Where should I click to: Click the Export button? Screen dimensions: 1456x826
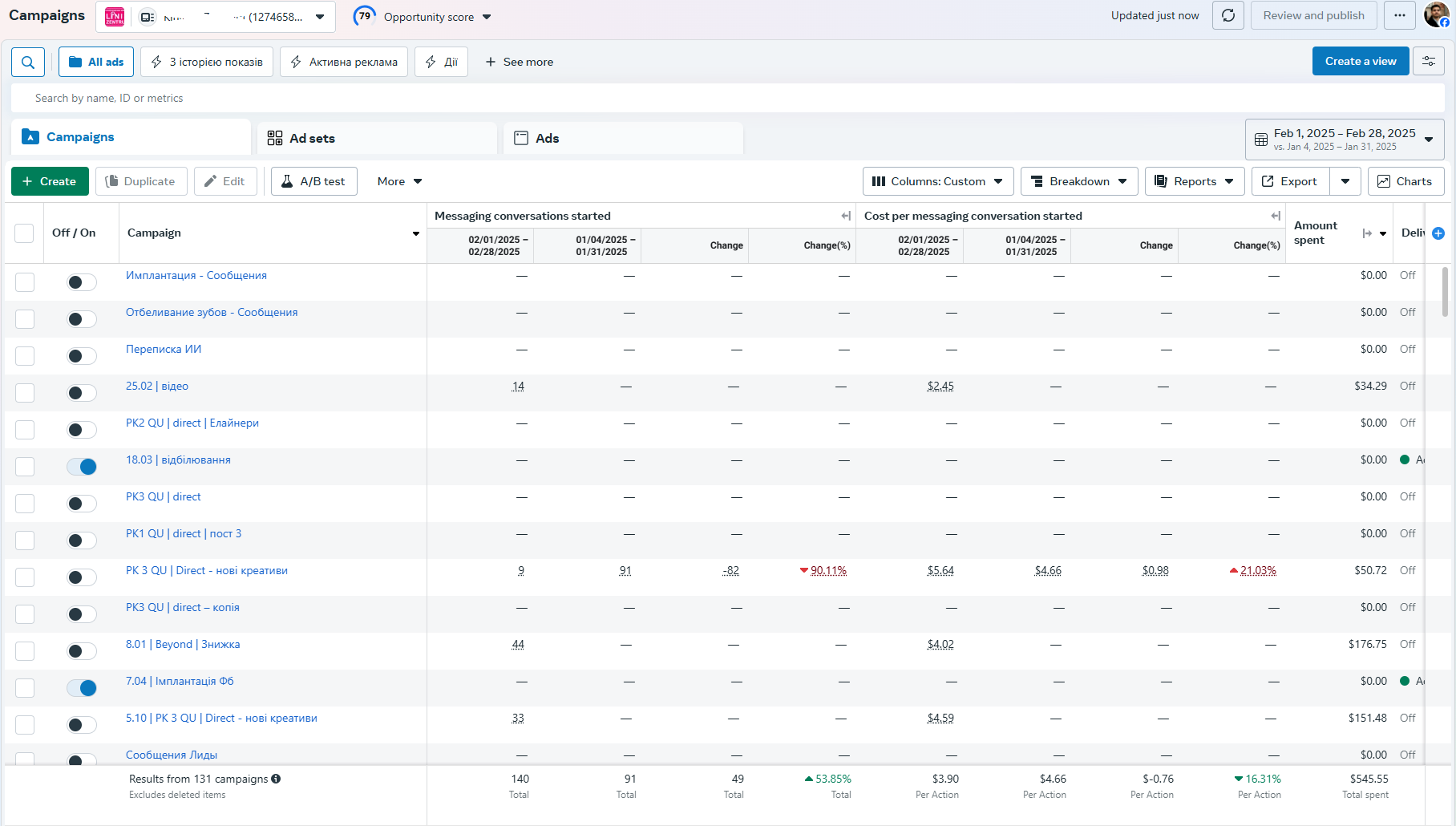1290,181
